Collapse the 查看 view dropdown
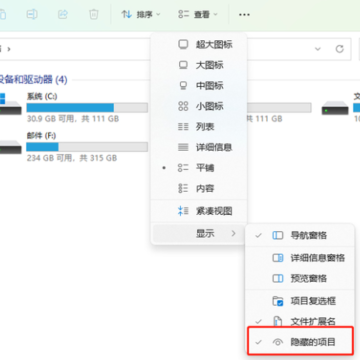The image size is (360, 360). (x=198, y=14)
